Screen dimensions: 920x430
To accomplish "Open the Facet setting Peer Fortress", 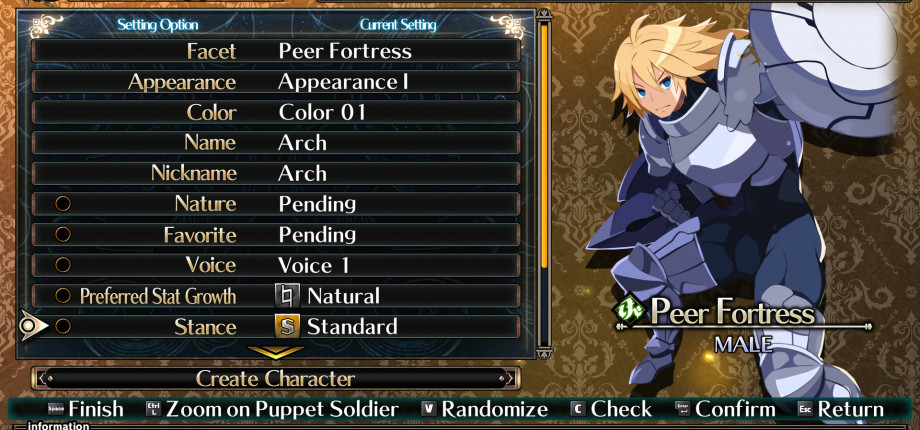I will [x=276, y=51].
